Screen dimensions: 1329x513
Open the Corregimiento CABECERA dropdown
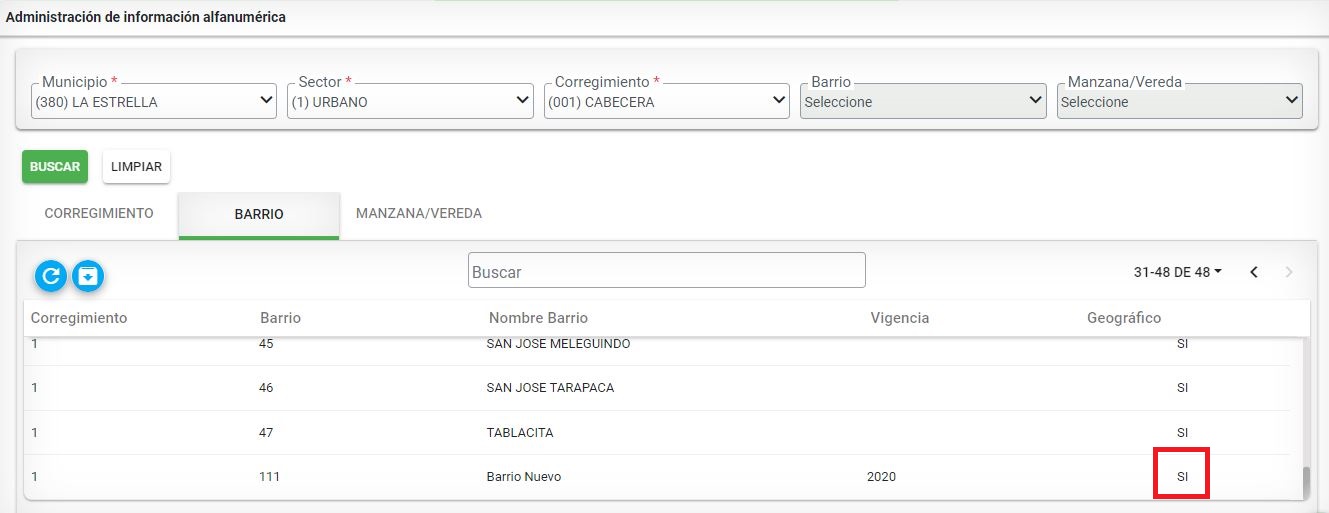point(667,101)
